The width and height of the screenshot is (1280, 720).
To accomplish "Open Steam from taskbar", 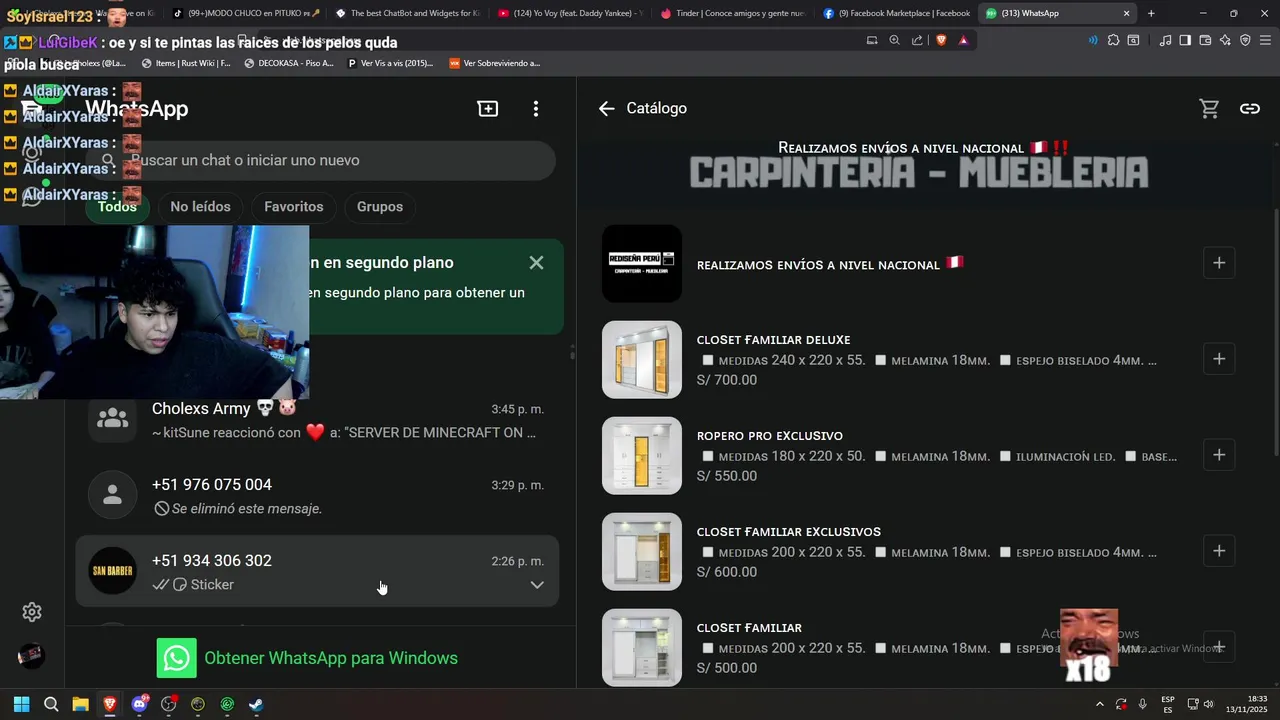I will point(256,704).
